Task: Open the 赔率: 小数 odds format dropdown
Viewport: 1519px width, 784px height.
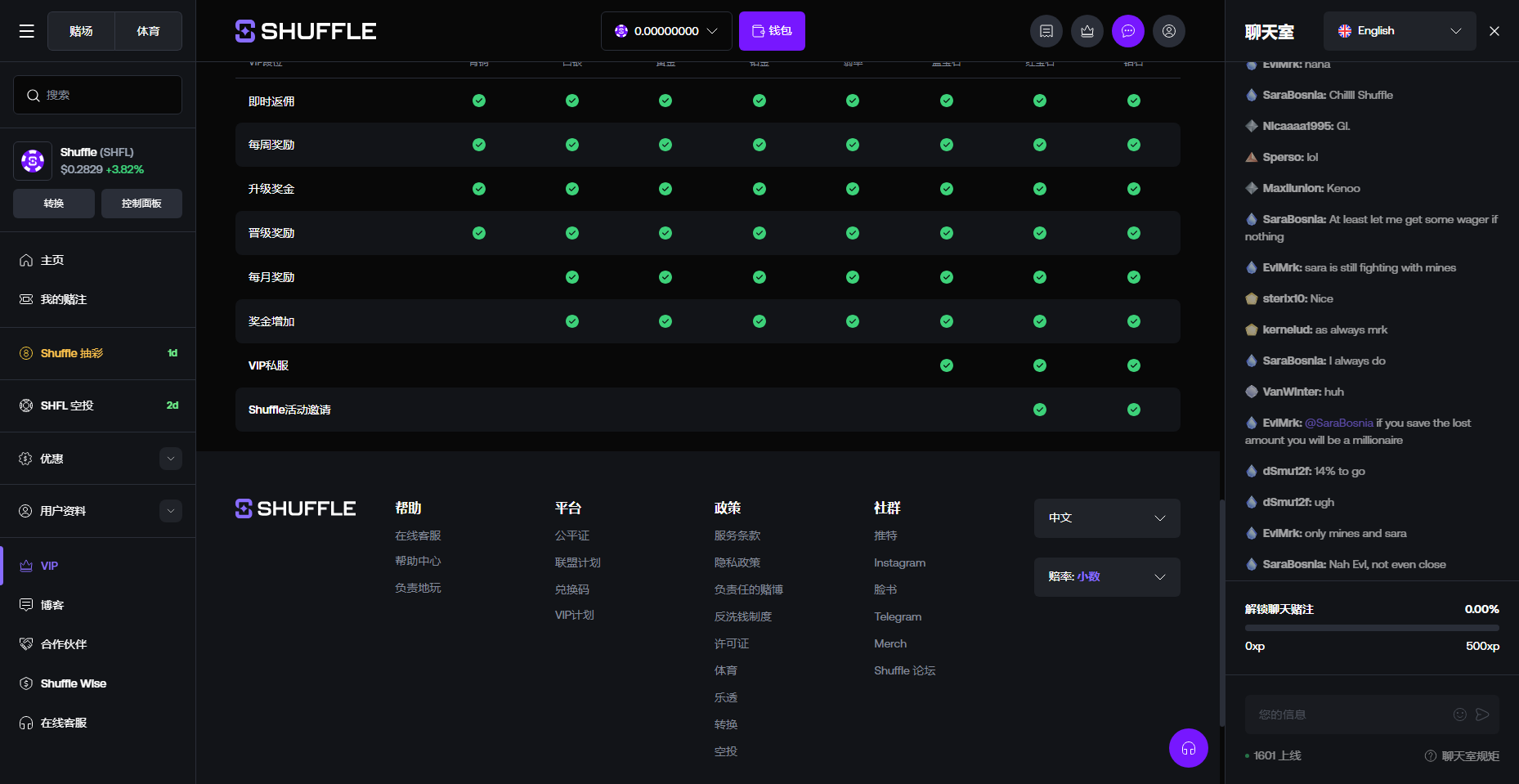Action: (x=1107, y=577)
